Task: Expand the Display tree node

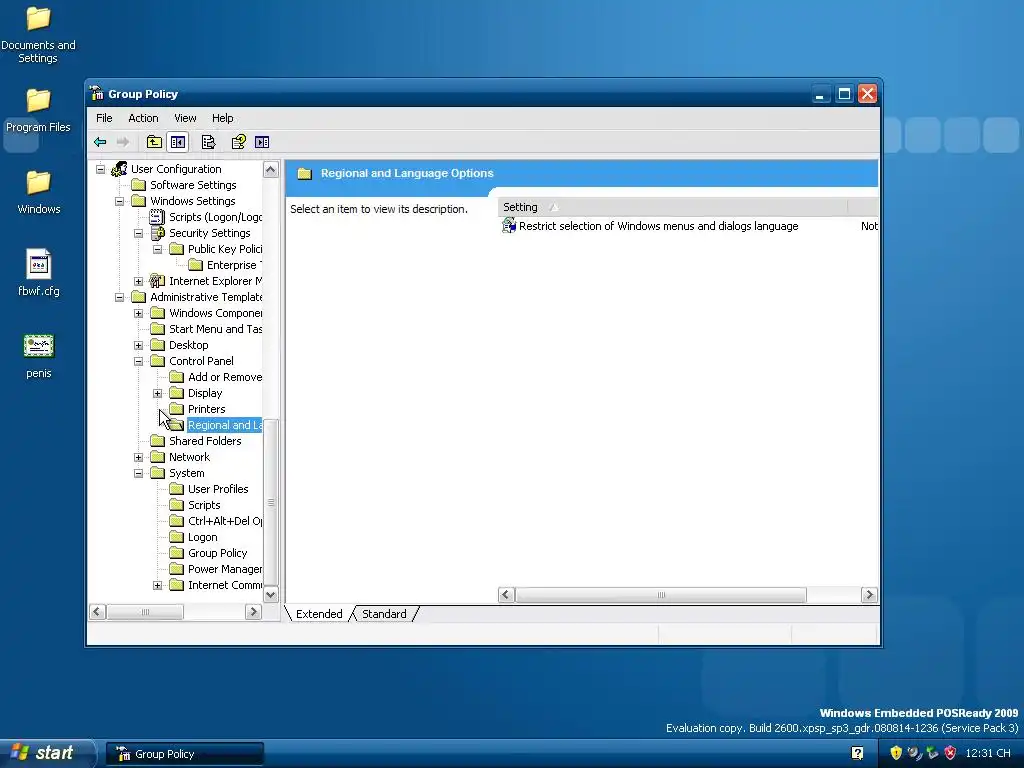Action: (x=157, y=393)
